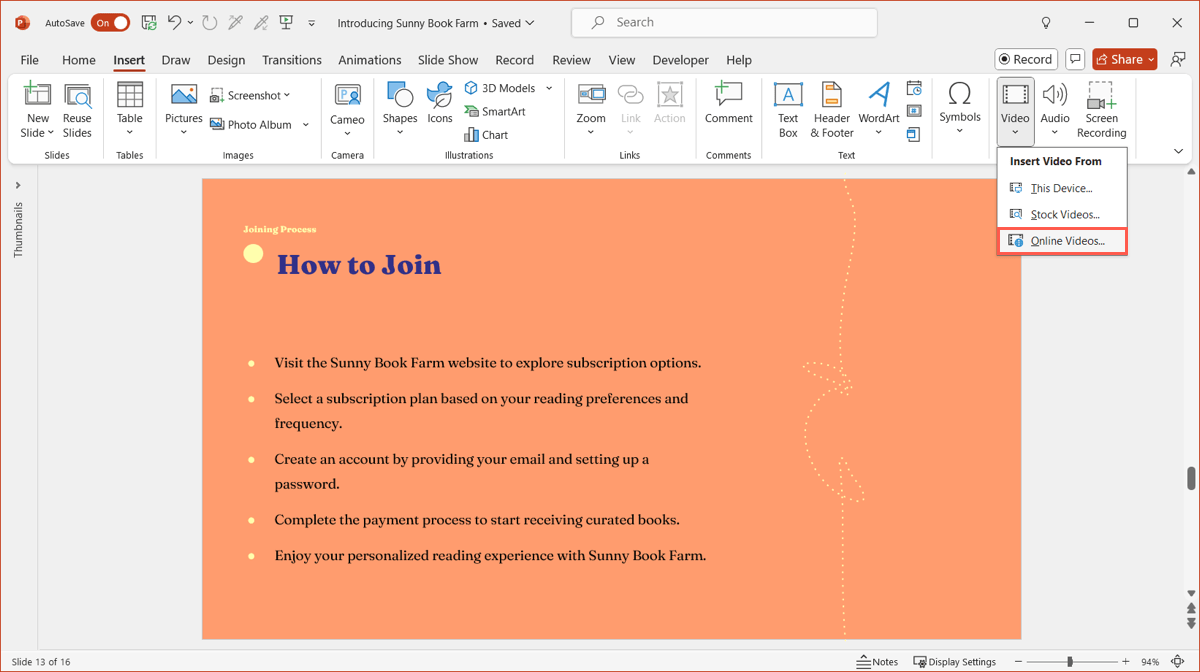Insert Object icon in Text group
The image size is (1200, 672).
914,134
